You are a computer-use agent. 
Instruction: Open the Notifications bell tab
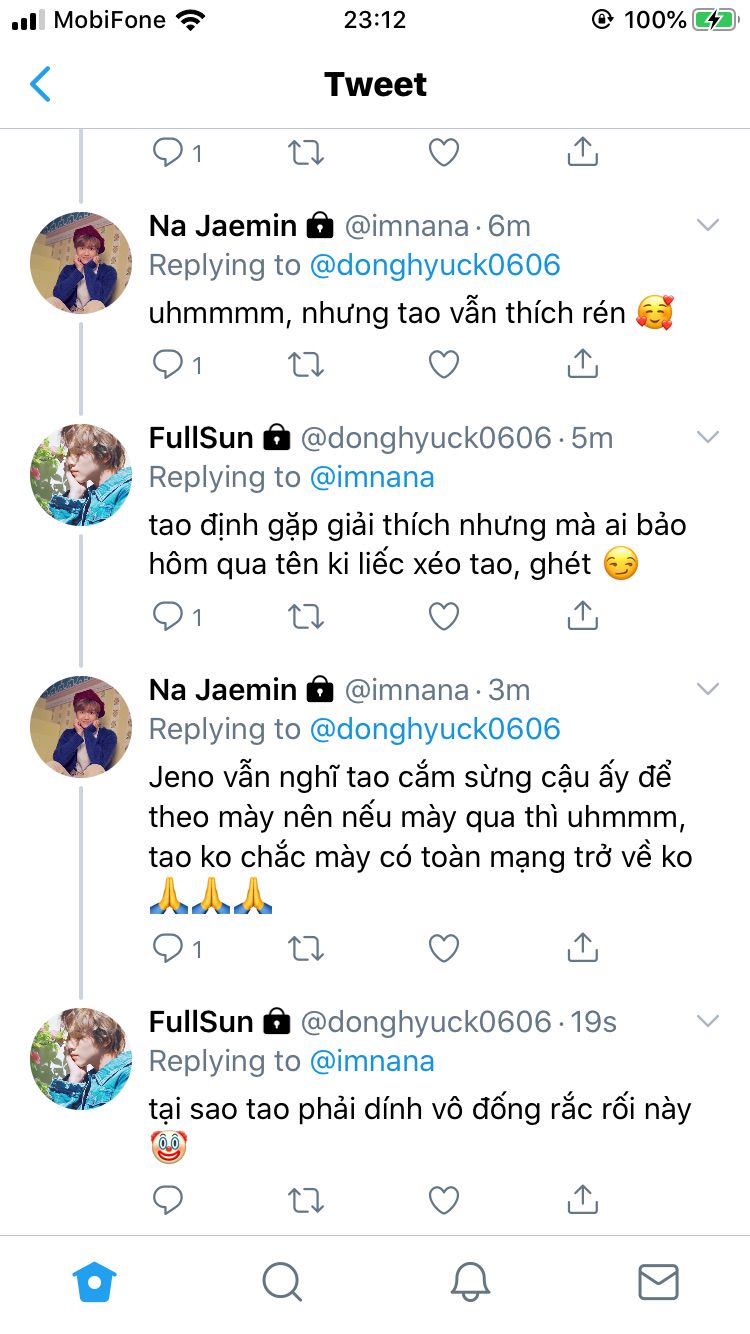(x=469, y=1281)
